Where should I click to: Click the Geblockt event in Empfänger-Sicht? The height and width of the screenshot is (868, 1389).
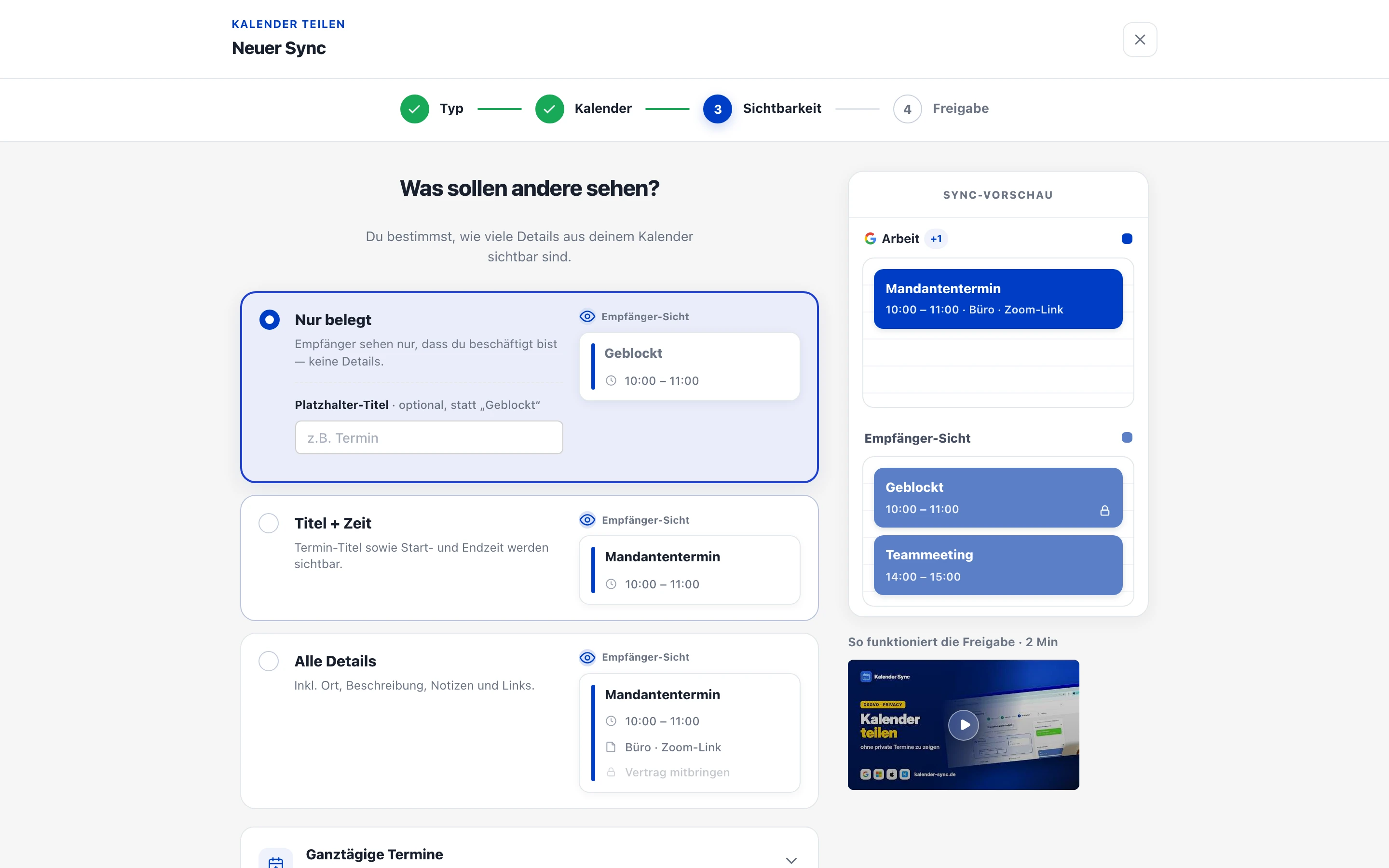tap(997, 497)
